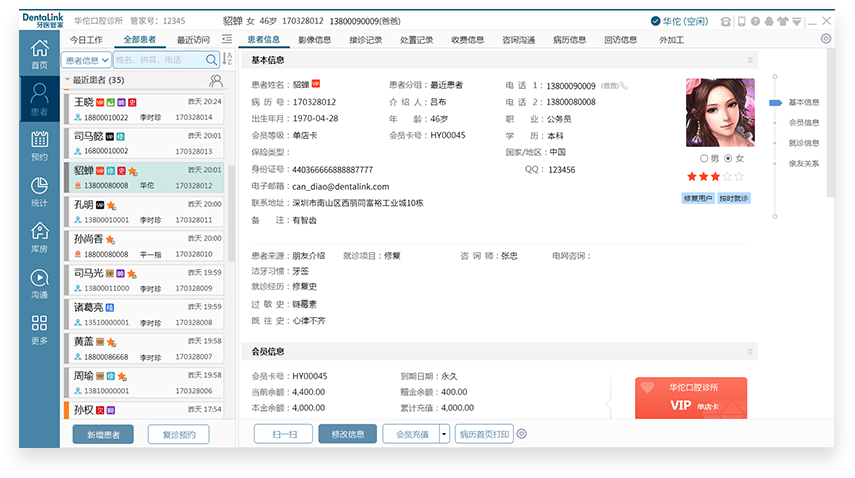The height and width of the screenshot is (478, 855).
Task: Select the 男 gender radio button
Action: pyautogui.click(x=704, y=158)
